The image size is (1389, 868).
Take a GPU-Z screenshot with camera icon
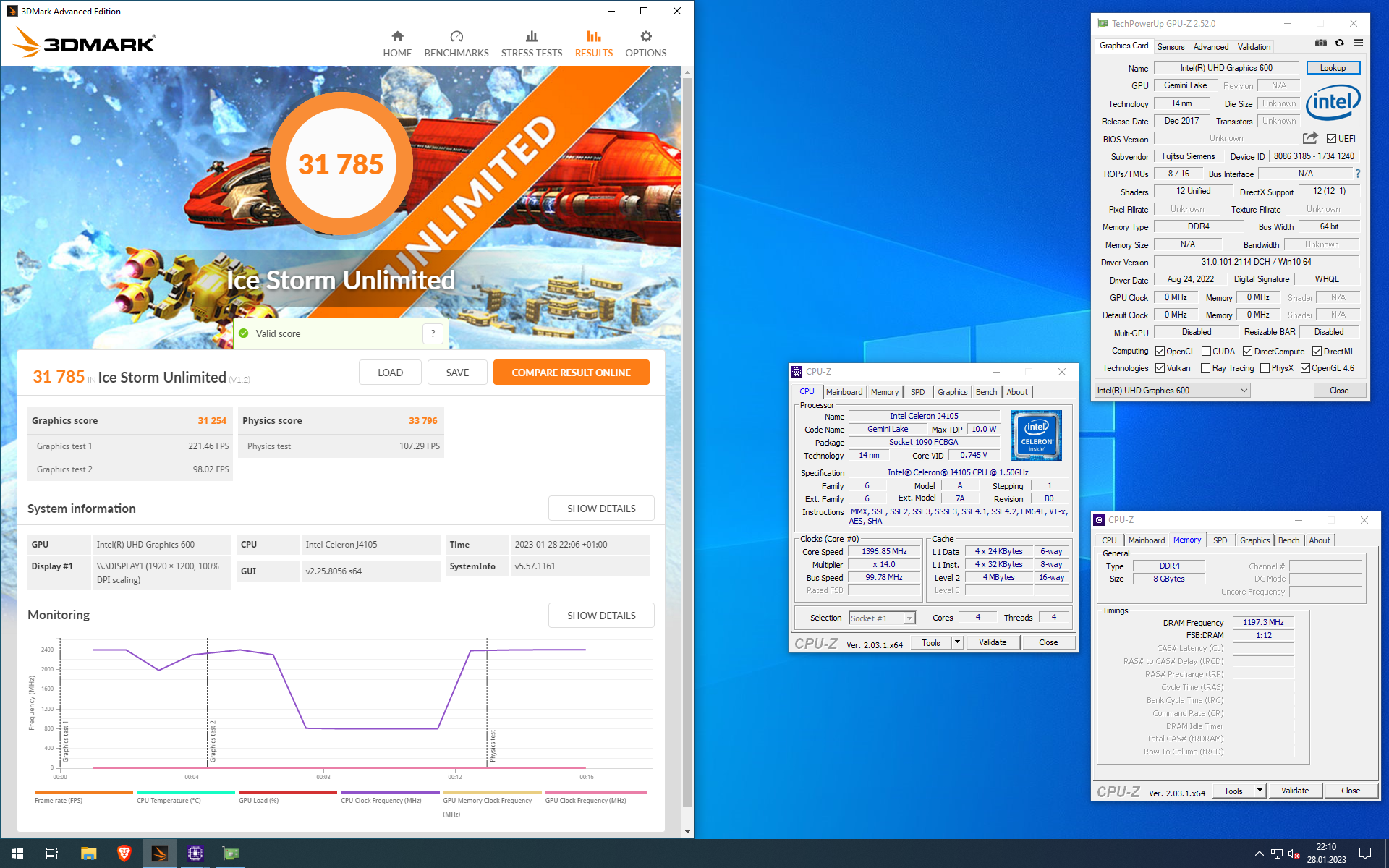coord(1321,43)
